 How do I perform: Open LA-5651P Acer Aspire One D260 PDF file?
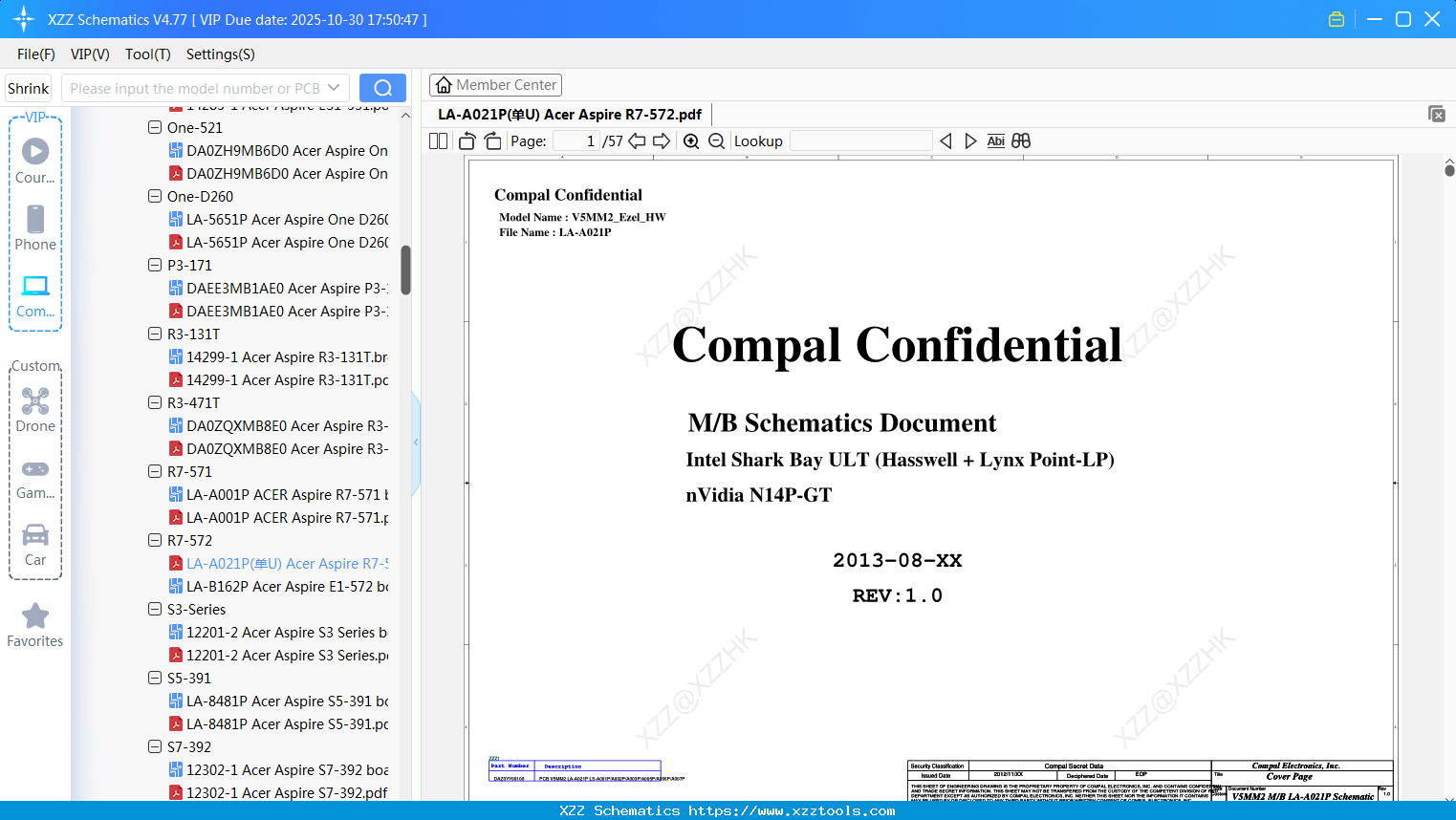pos(278,242)
